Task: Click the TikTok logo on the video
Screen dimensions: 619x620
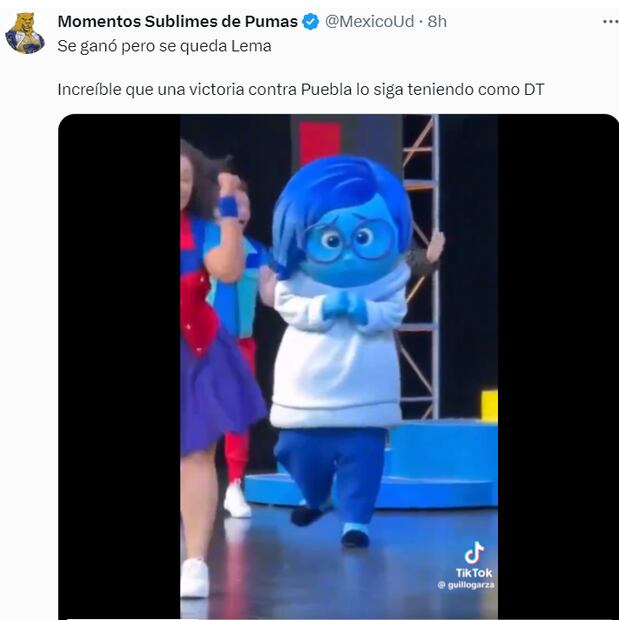Action: (x=474, y=553)
